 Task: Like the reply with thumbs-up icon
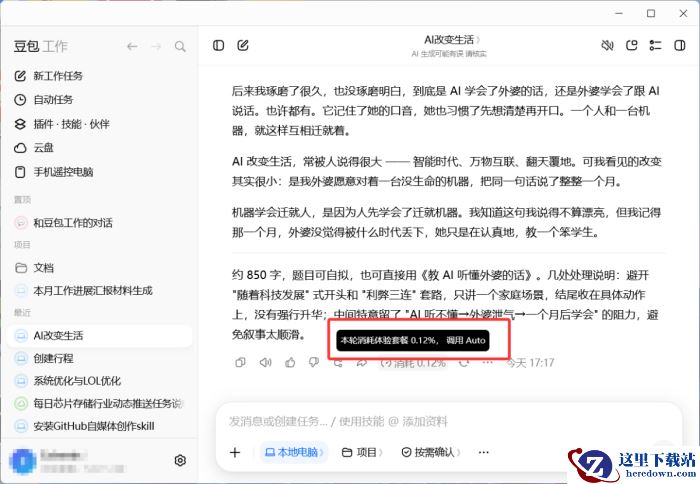pos(290,363)
